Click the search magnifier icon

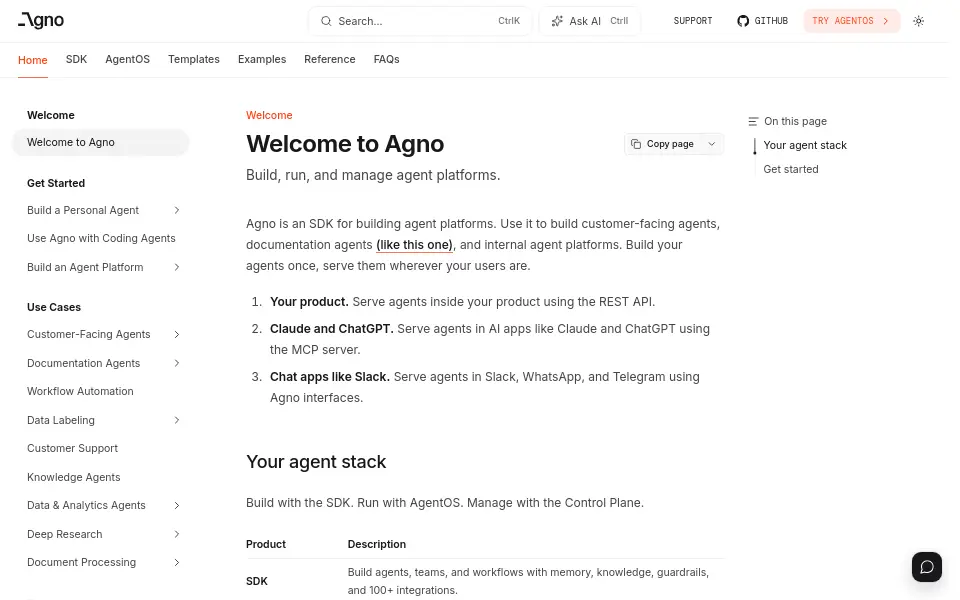[x=326, y=21]
